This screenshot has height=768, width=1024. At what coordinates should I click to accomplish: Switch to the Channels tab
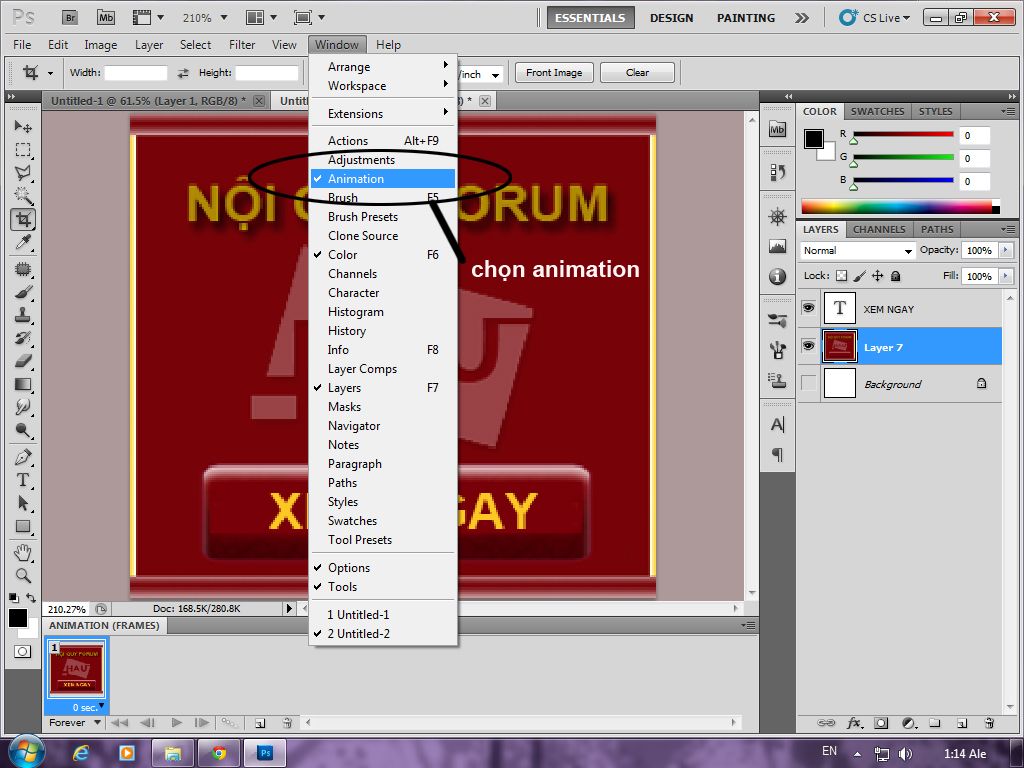click(879, 229)
